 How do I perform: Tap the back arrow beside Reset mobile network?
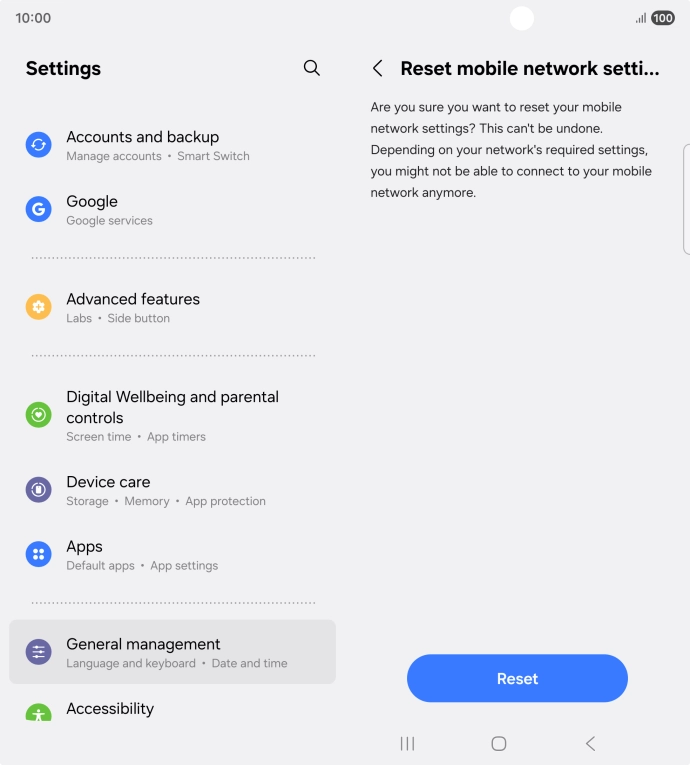point(377,68)
